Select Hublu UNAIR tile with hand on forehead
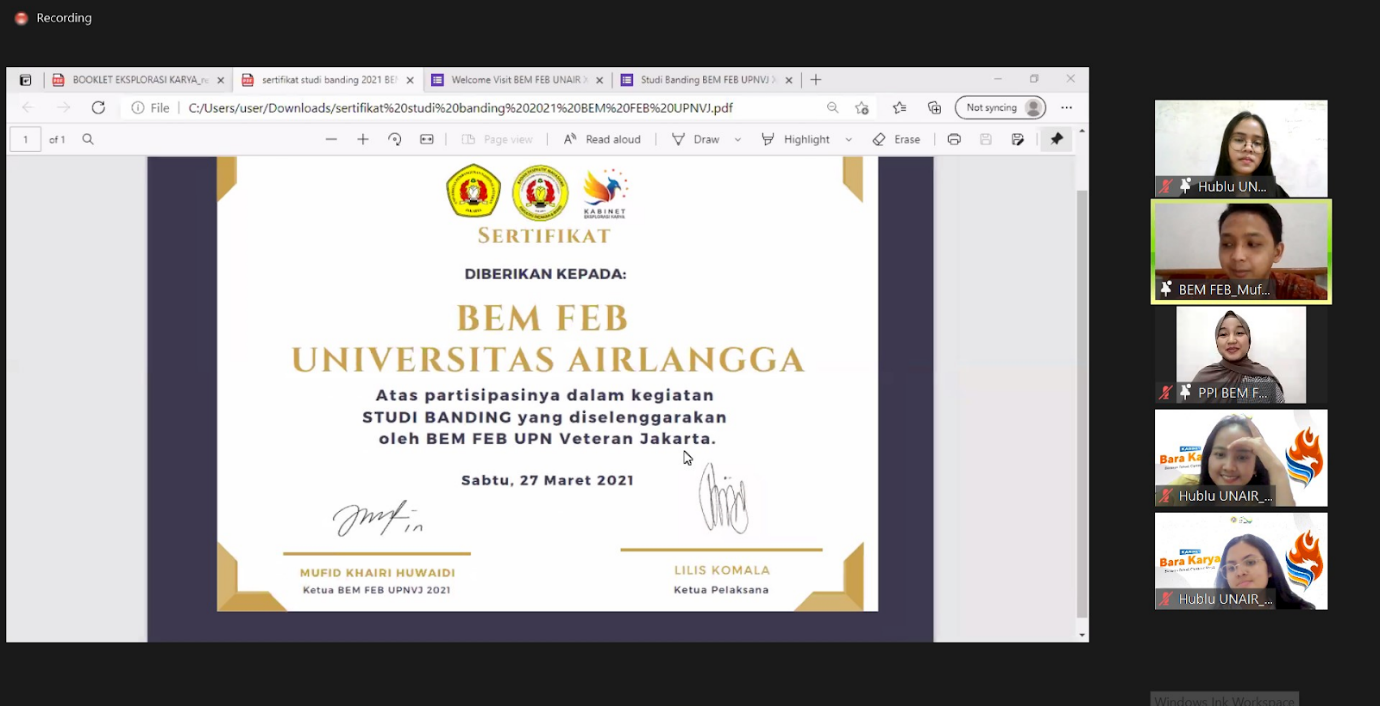Screen dimensions: 1380x706 (1241, 458)
